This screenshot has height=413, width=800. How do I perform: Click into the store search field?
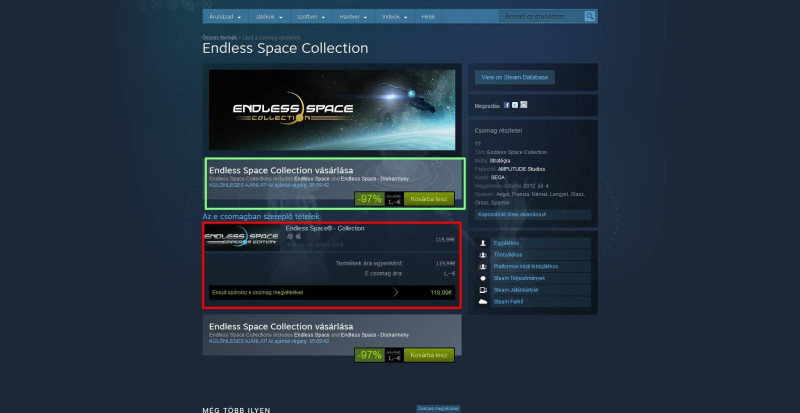[542, 16]
